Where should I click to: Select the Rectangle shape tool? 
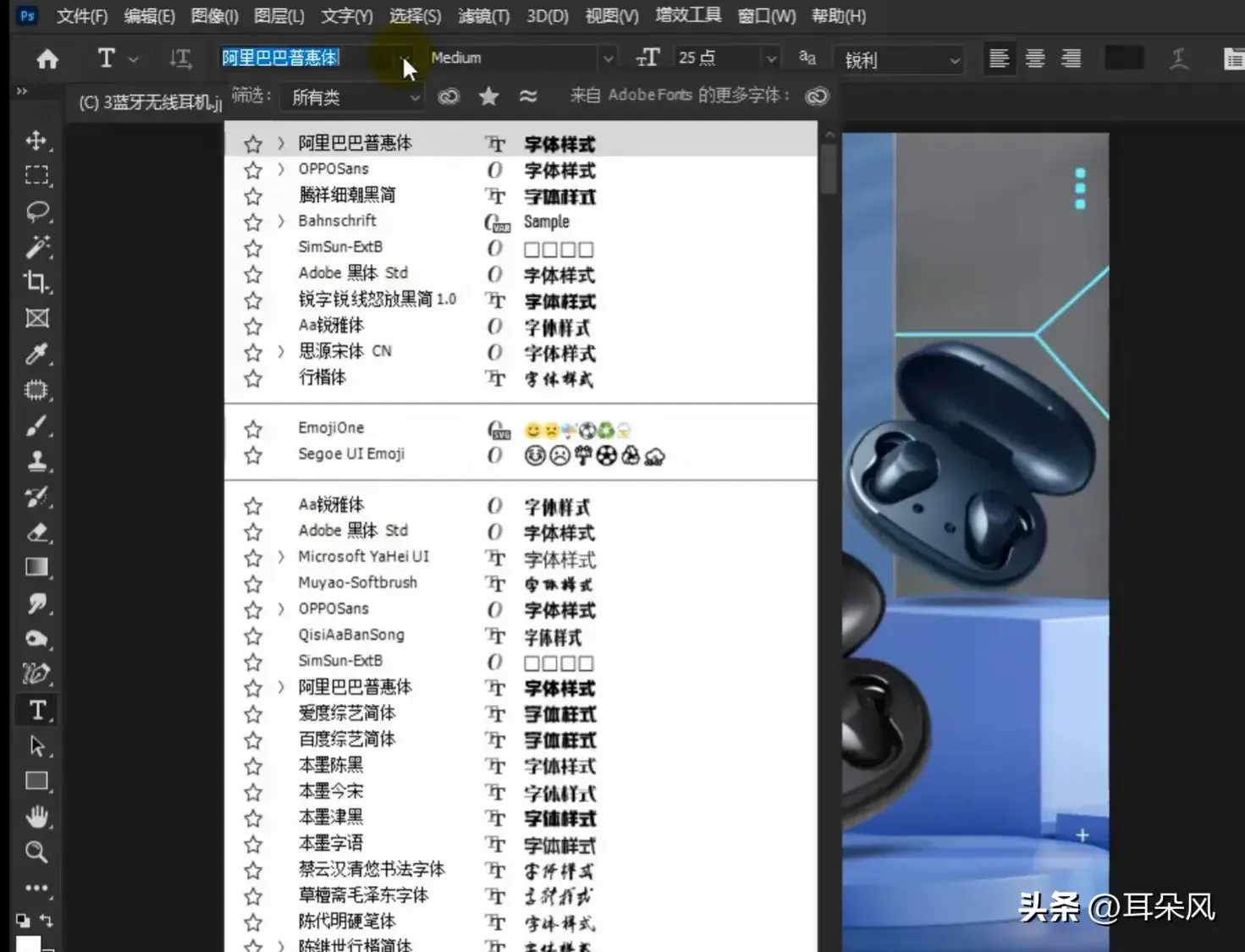(x=36, y=781)
